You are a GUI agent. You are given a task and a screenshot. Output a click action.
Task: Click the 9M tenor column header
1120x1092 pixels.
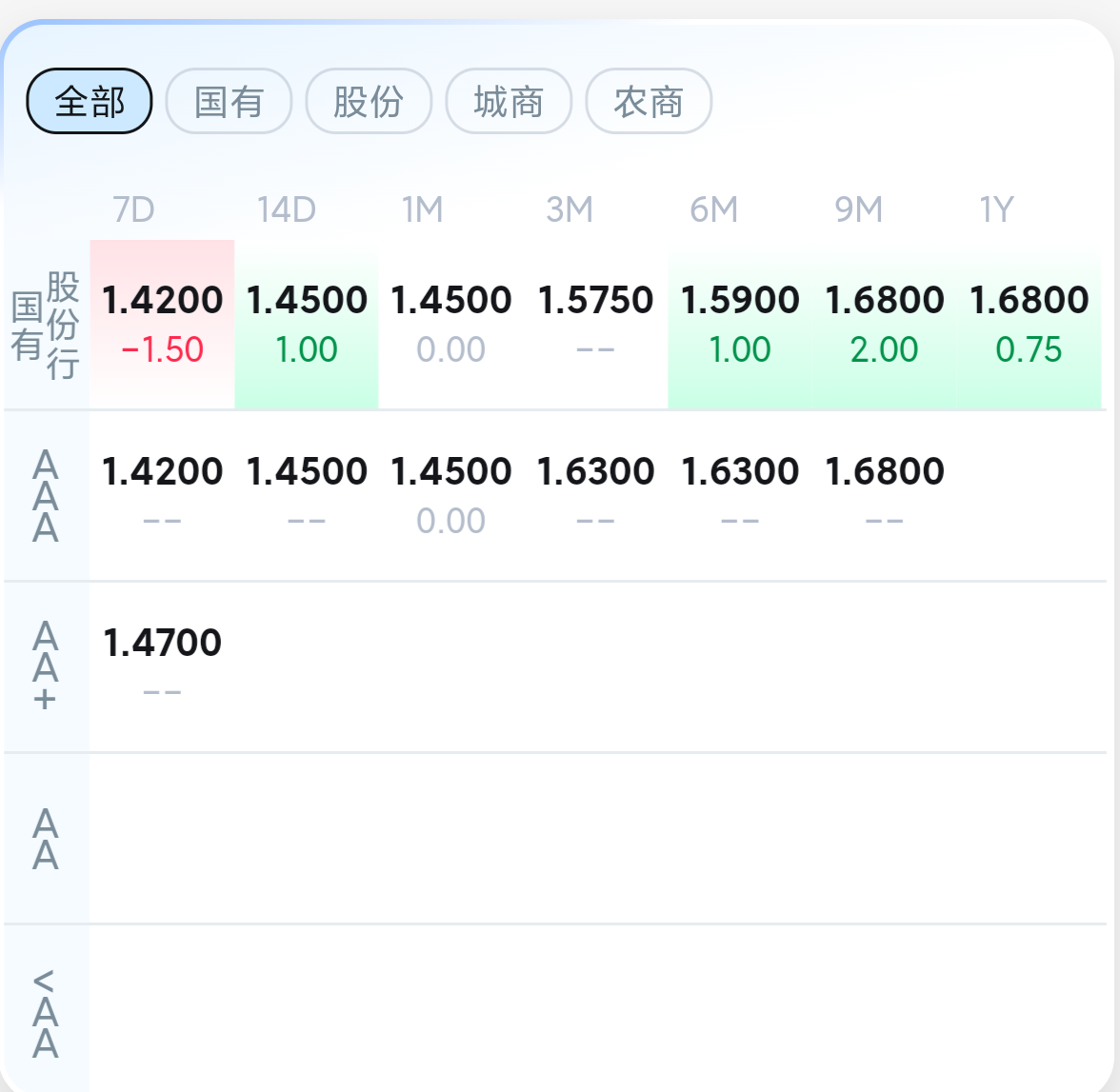point(859,209)
